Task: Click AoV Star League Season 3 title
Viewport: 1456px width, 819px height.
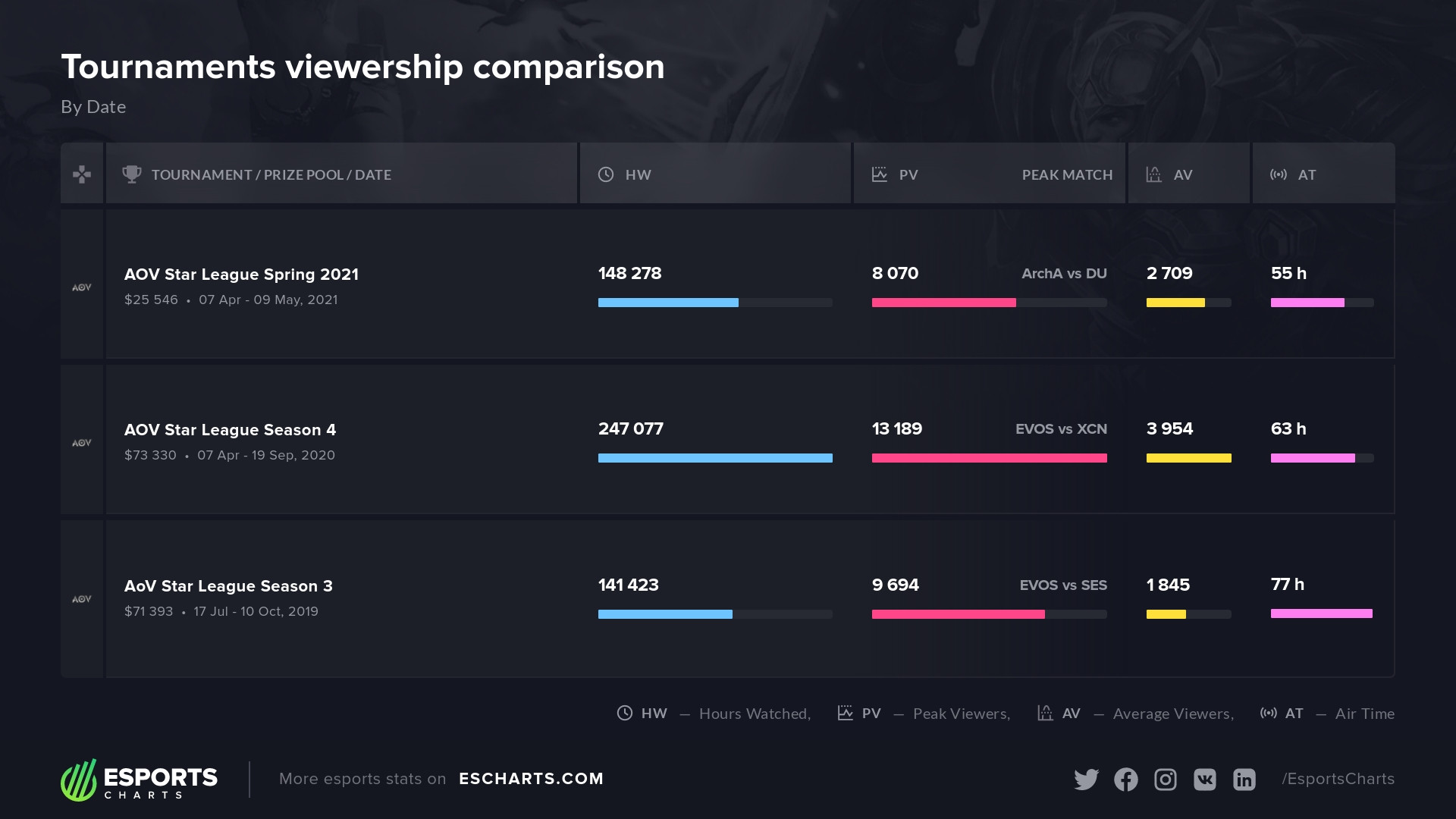Action: coord(228,586)
